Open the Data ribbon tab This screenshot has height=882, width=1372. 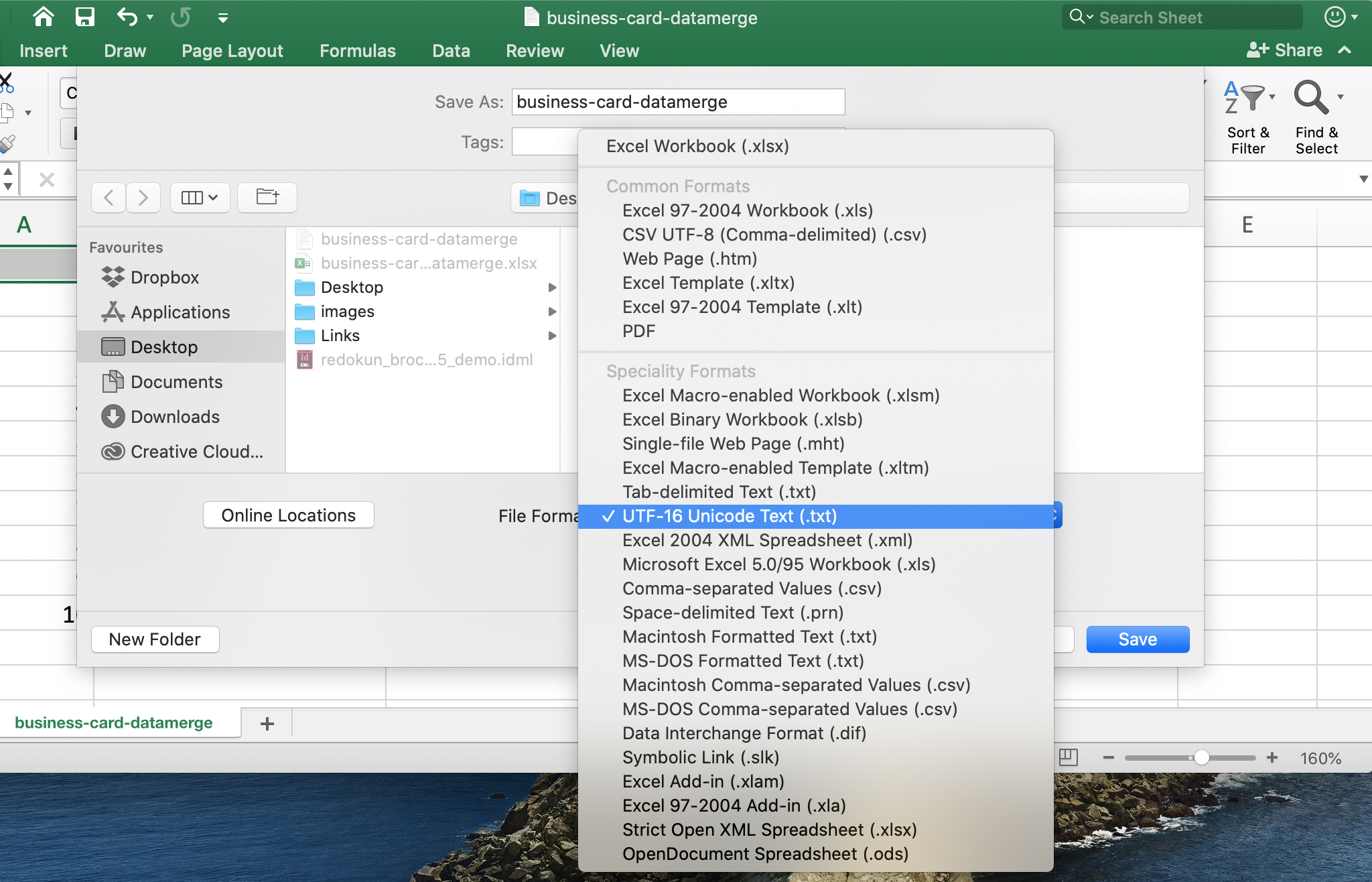(451, 51)
